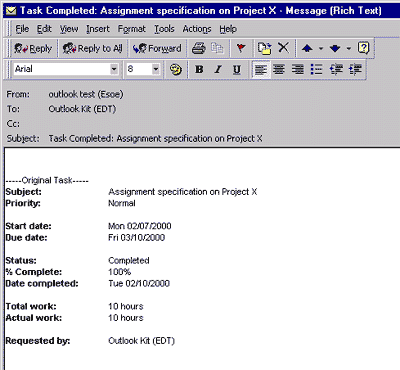Click the Reply button
Image resolution: width=400 pixels, height=370 pixels.
[33, 49]
